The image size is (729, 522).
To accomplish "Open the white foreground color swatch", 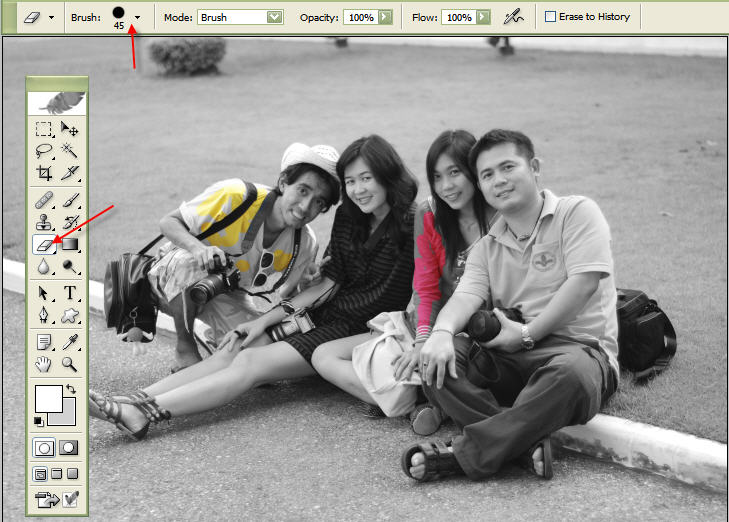I will click(x=48, y=398).
